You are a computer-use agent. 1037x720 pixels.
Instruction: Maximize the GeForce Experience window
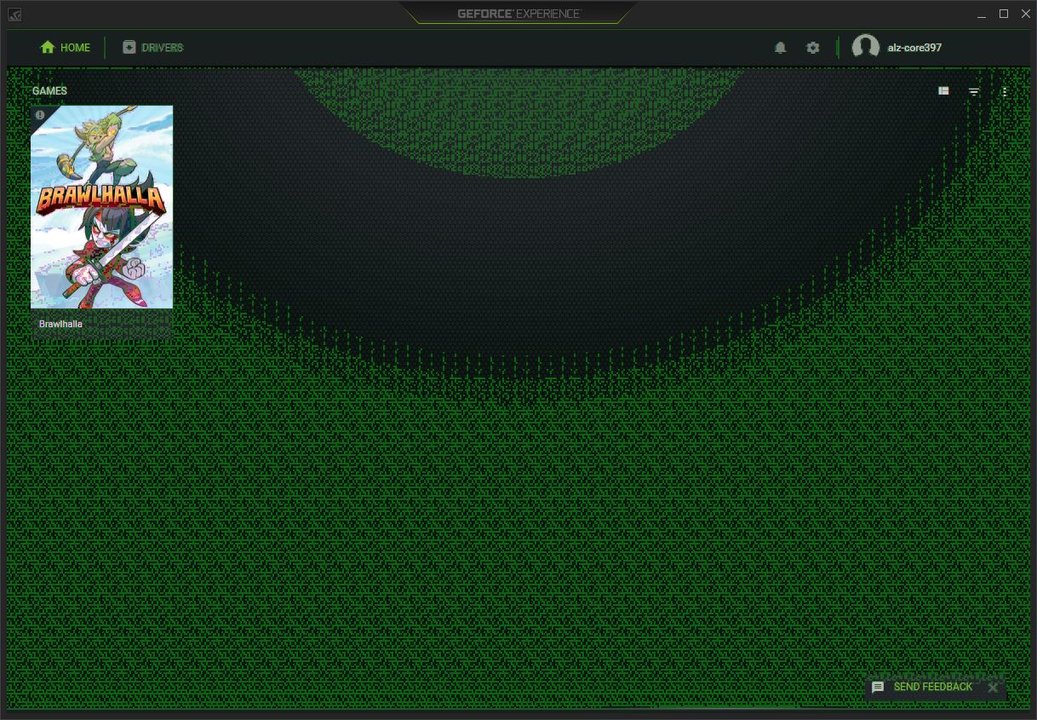point(1003,14)
